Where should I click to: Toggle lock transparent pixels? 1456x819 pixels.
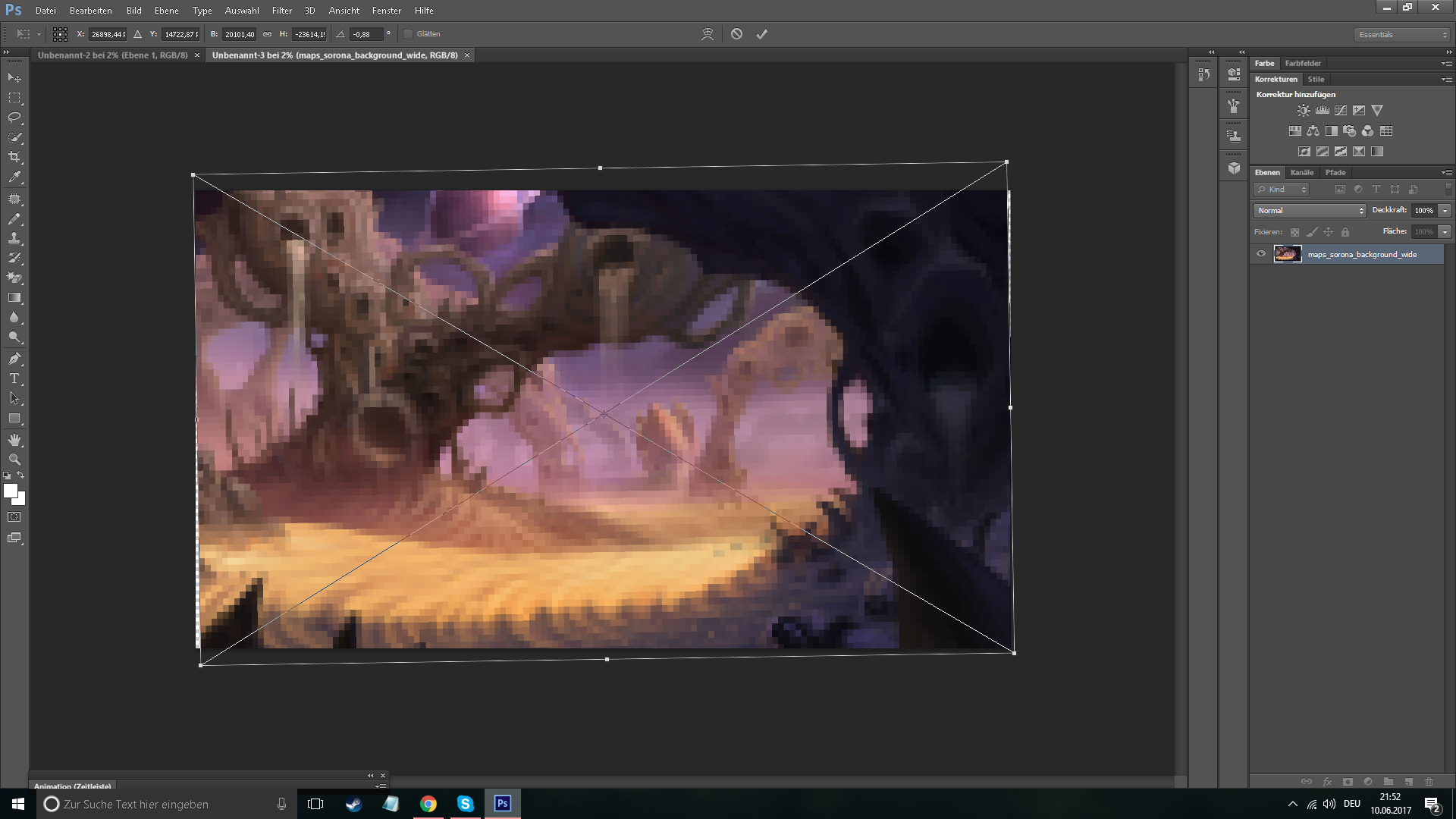pos(1295,232)
